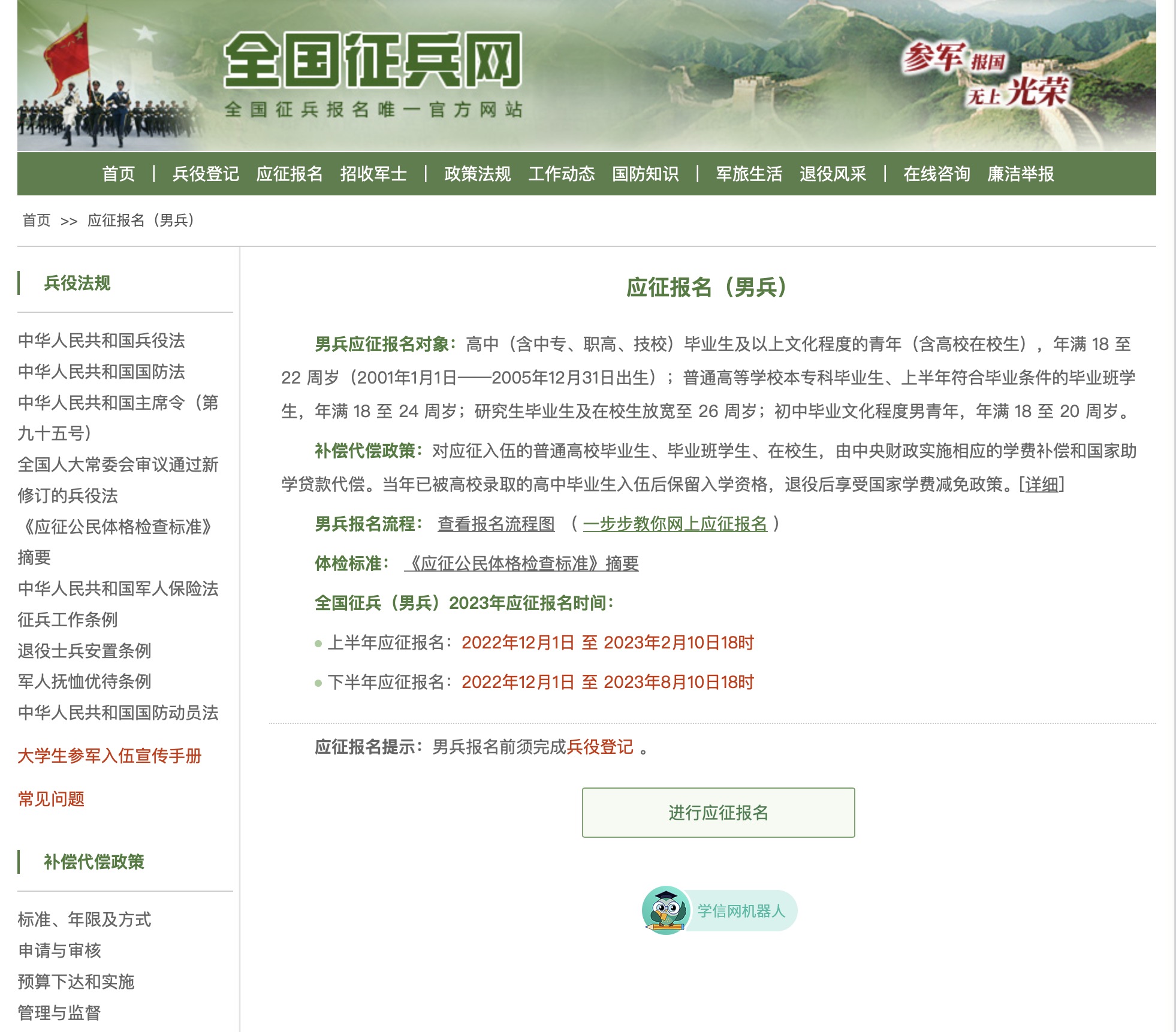Click the red 兵役登记 link in 应征报名提示
The image size is (1176, 1032).
[599, 747]
